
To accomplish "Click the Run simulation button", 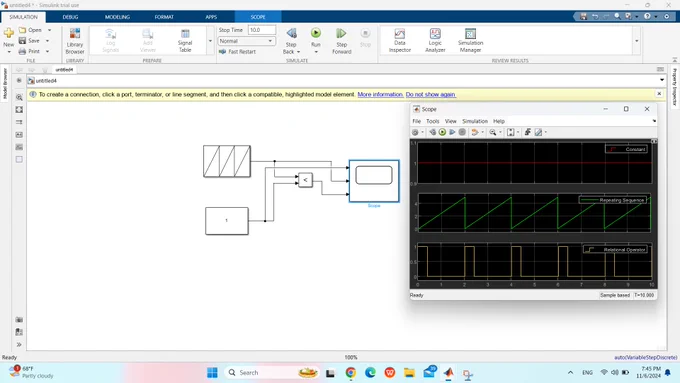I will tap(316, 33).
